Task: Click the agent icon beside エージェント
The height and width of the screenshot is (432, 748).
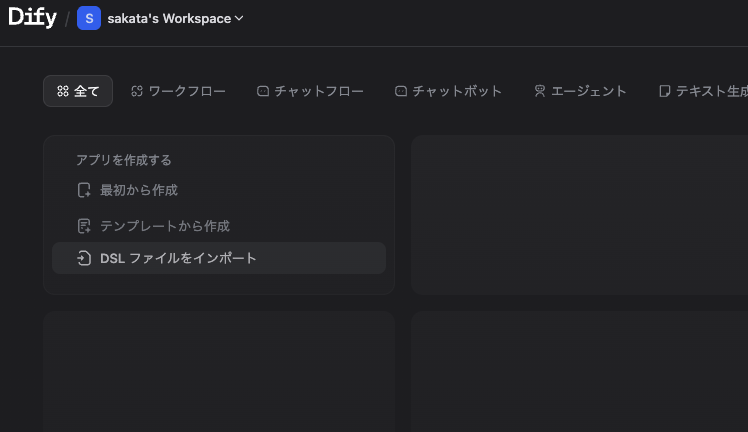Action: [x=540, y=91]
